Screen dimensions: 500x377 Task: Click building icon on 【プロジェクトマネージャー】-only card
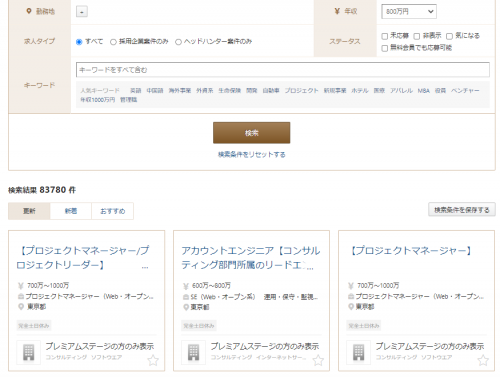tap(358, 352)
